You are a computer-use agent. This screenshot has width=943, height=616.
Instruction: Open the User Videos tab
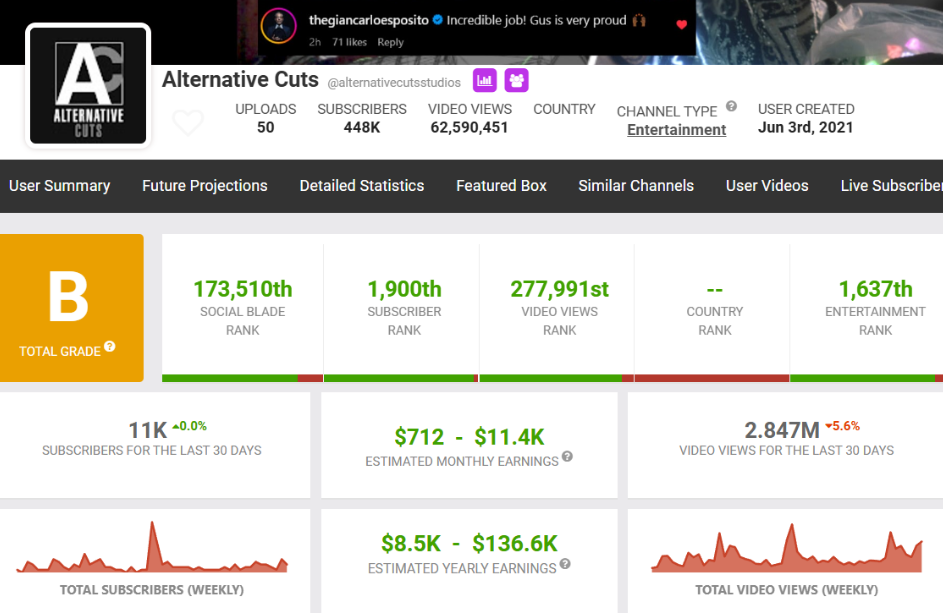point(767,186)
